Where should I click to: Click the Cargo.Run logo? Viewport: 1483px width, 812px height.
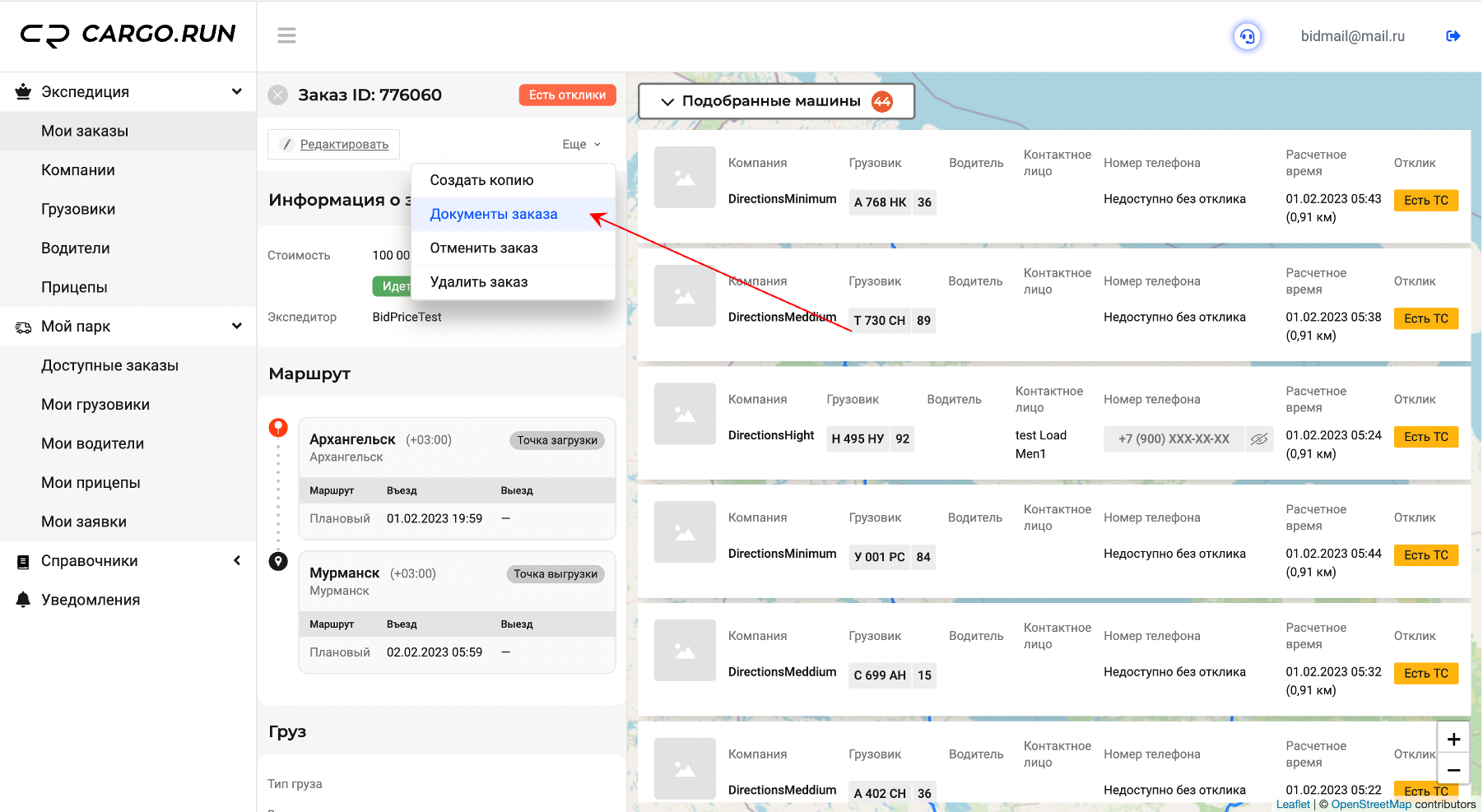point(128,35)
